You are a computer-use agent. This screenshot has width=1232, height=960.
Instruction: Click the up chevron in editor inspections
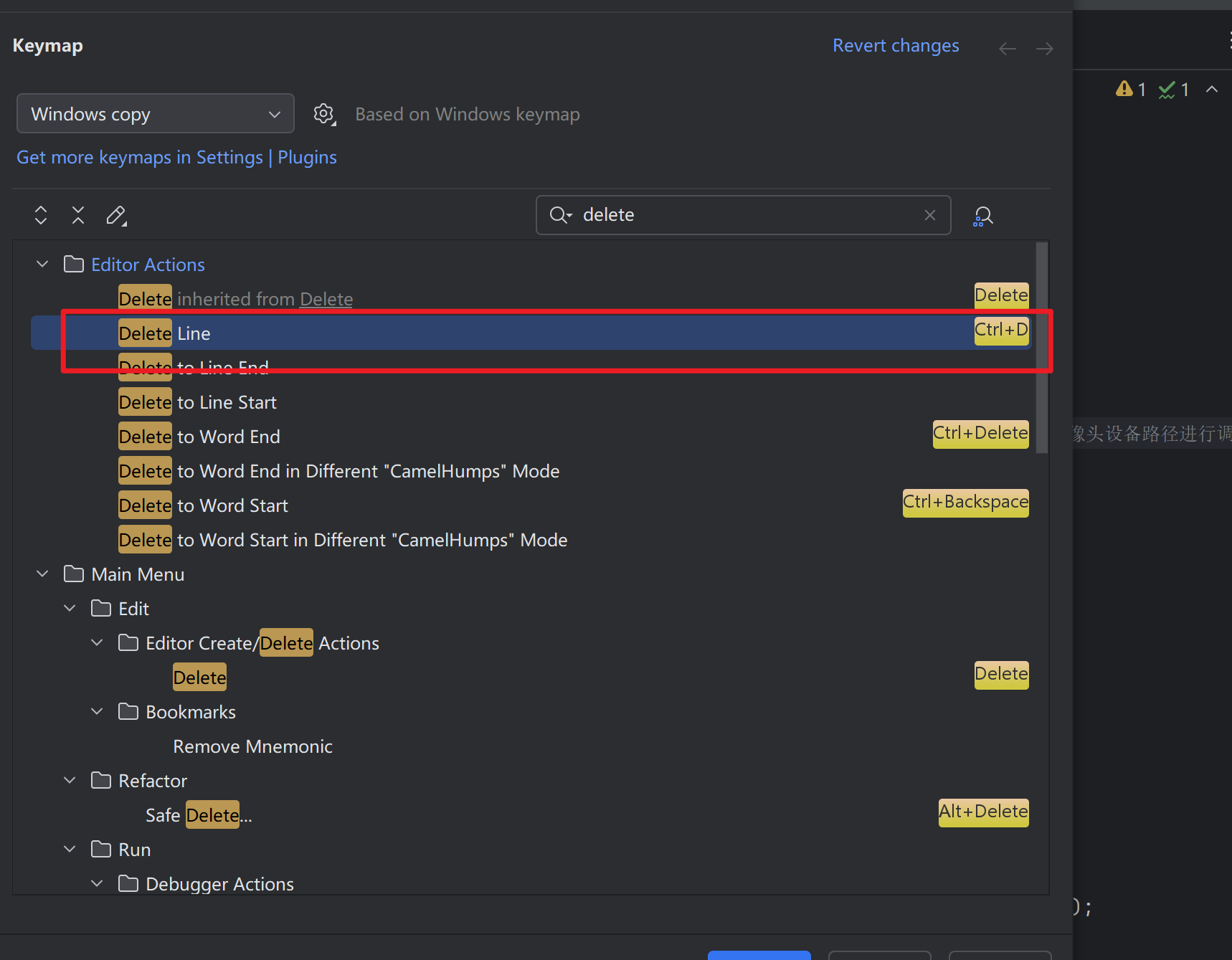[x=1212, y=89]
